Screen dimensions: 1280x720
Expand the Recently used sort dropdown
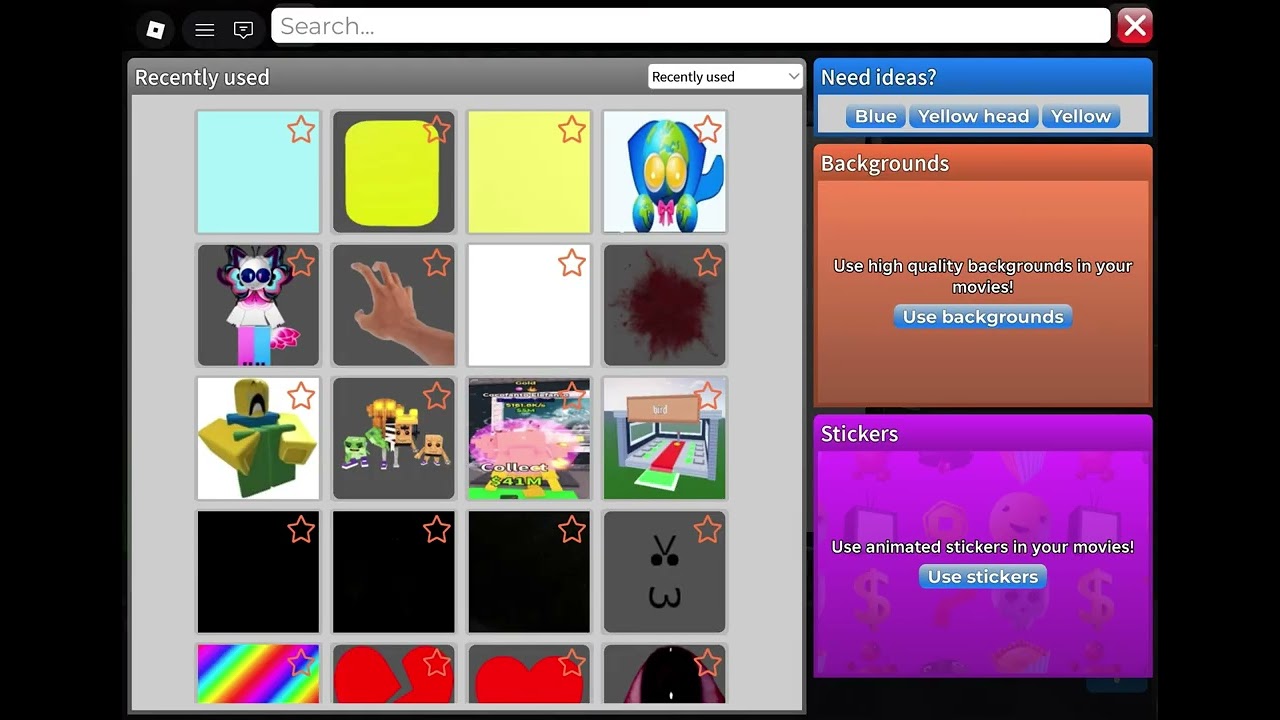725,77
